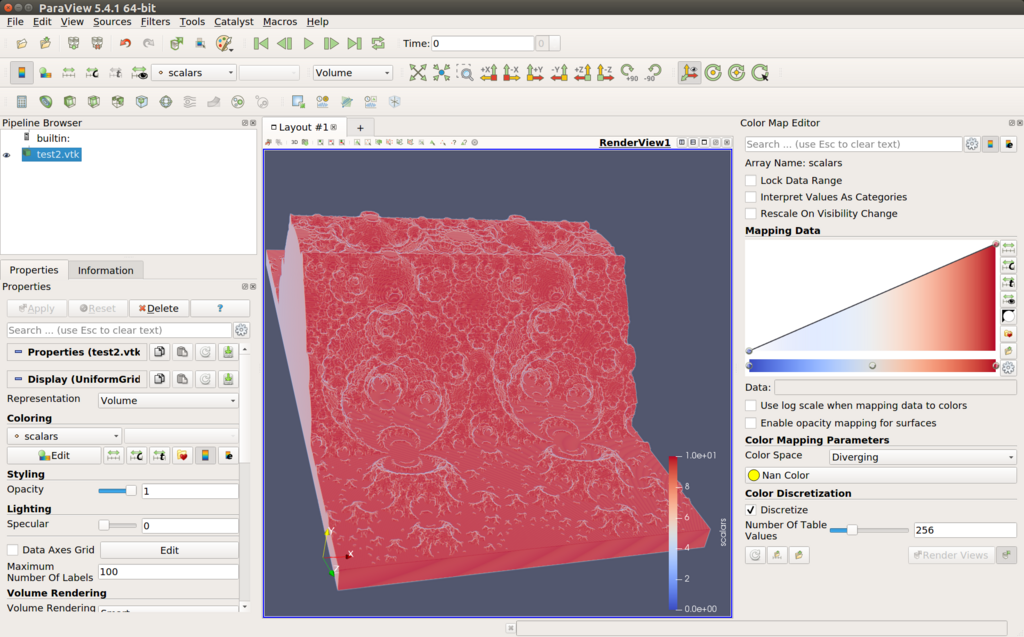
Task: Click the Calculator filter icon
Action: [x=22, y=102]
